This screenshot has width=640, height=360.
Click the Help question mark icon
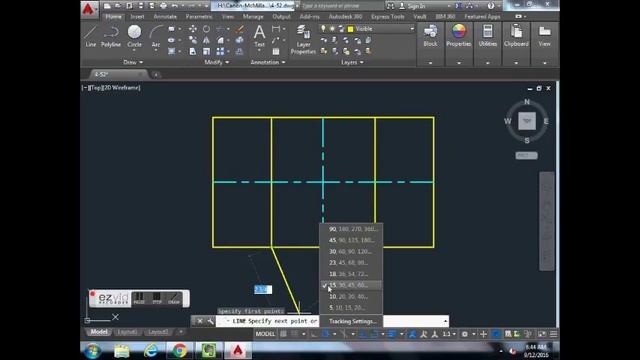pyautogui.click(x=491, y=6)
